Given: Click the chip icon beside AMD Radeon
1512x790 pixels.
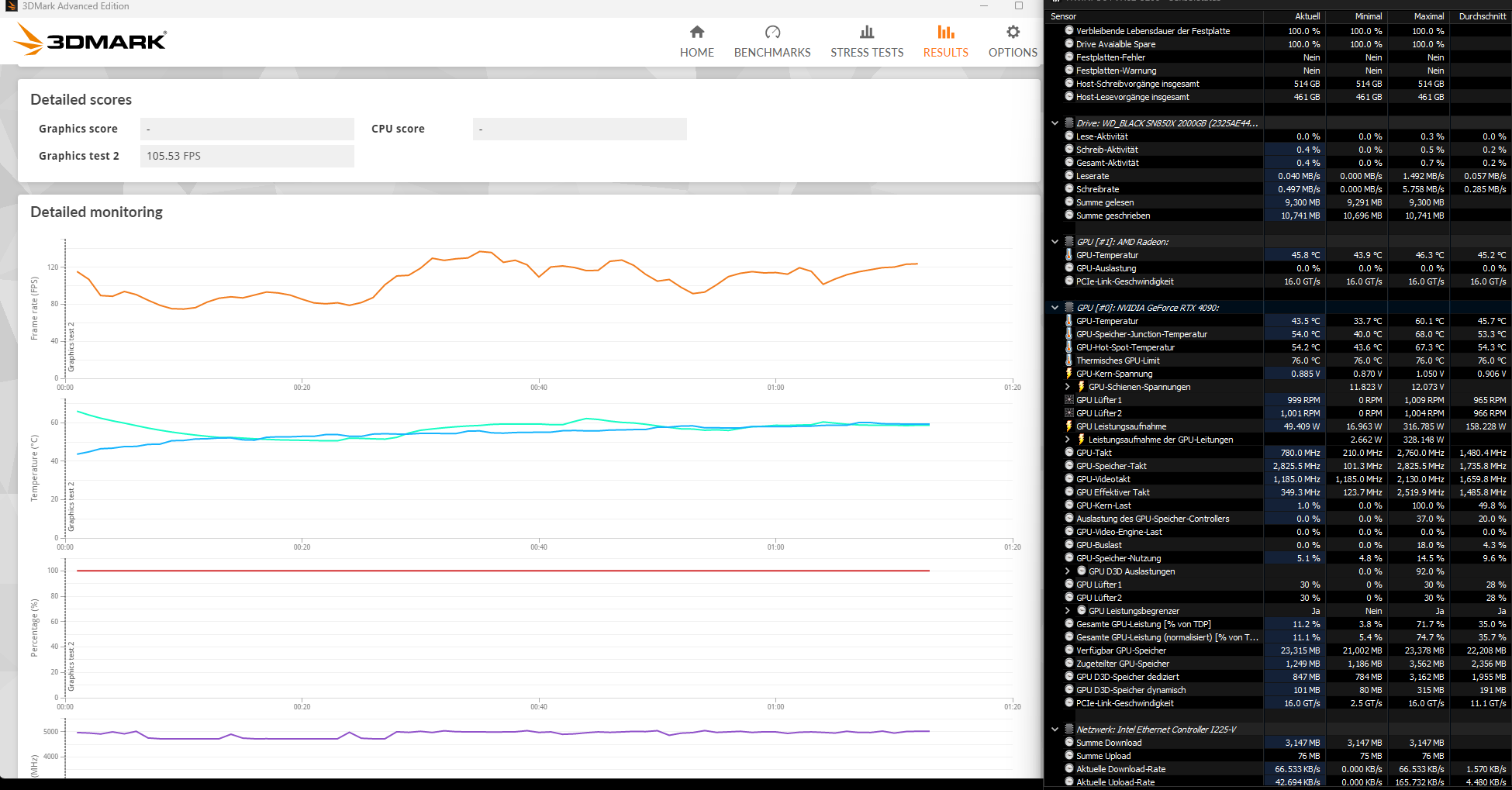Looking at the screenshot, I should tap(1069, 241).
